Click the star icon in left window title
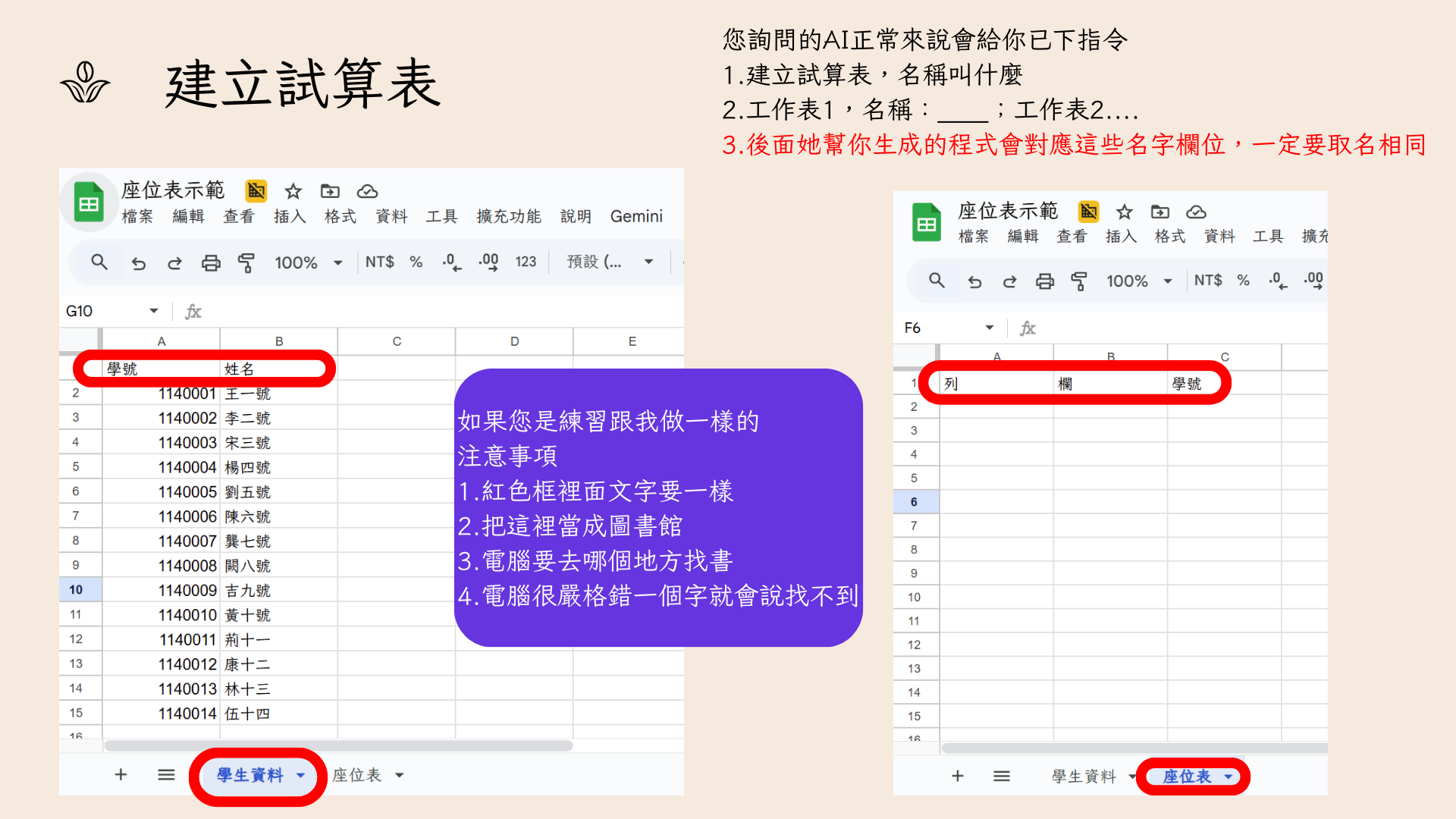 point(293,191)
